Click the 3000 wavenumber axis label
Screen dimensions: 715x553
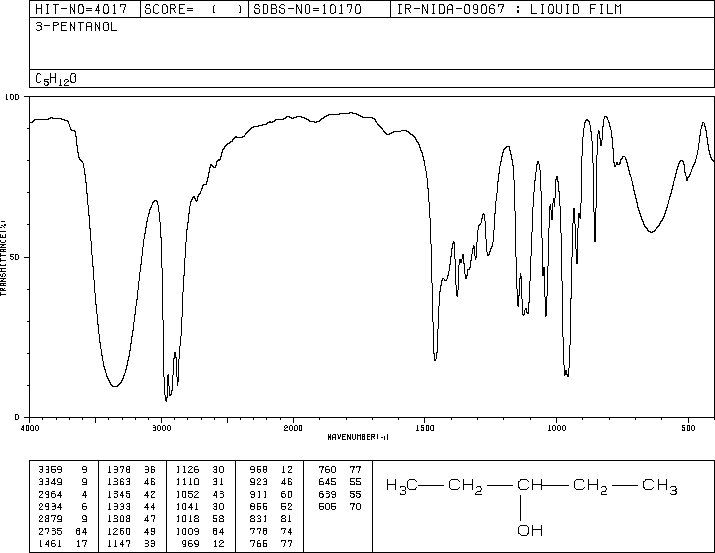point(162,428)
